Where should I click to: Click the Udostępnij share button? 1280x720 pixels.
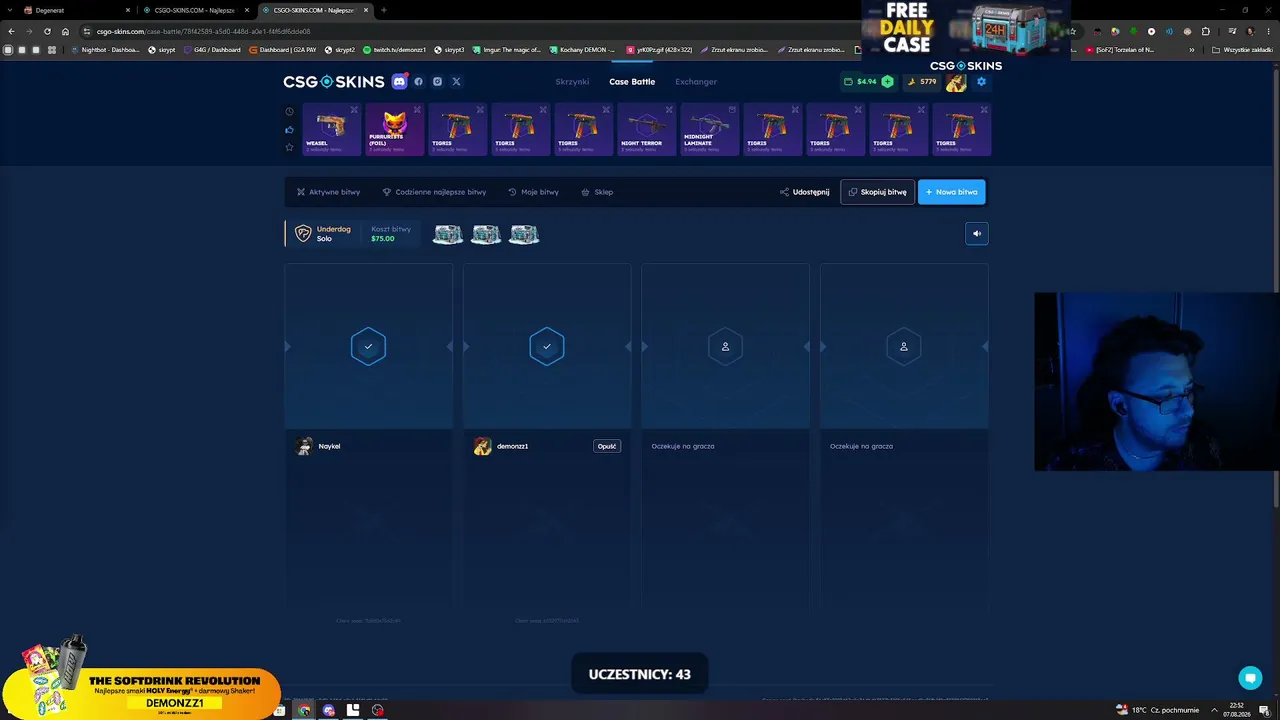(805, 192)
